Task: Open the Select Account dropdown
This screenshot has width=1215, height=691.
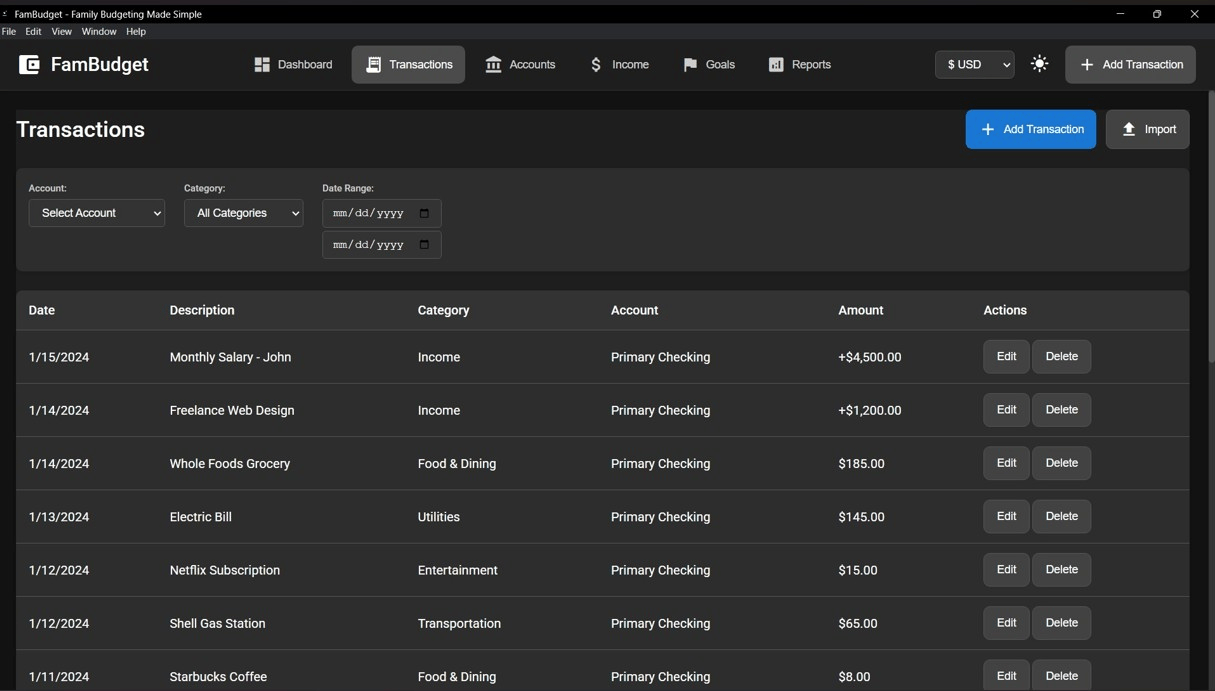Action: coord(96,212)
